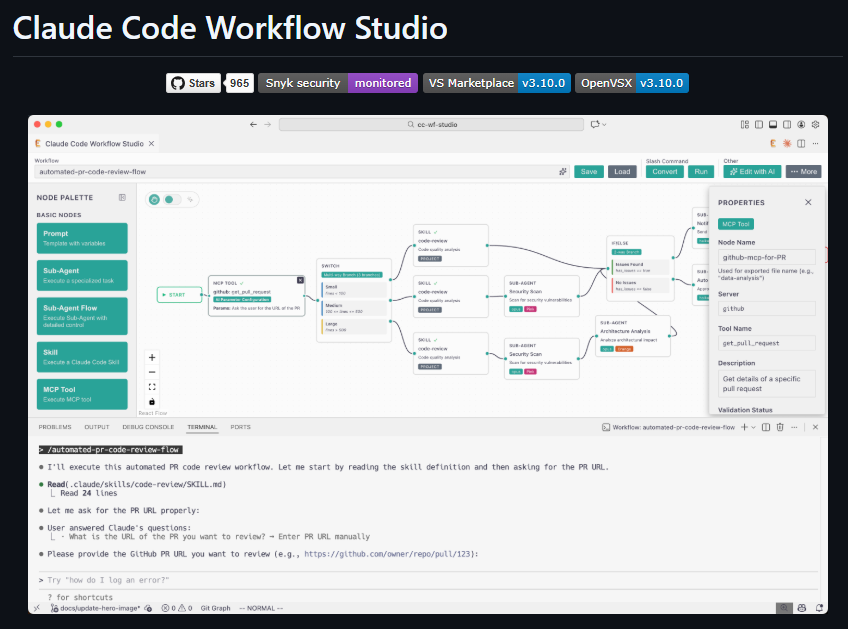848x629 pixels.
Task: Zoom out on the workflow canvas
Action: point(152,372)
